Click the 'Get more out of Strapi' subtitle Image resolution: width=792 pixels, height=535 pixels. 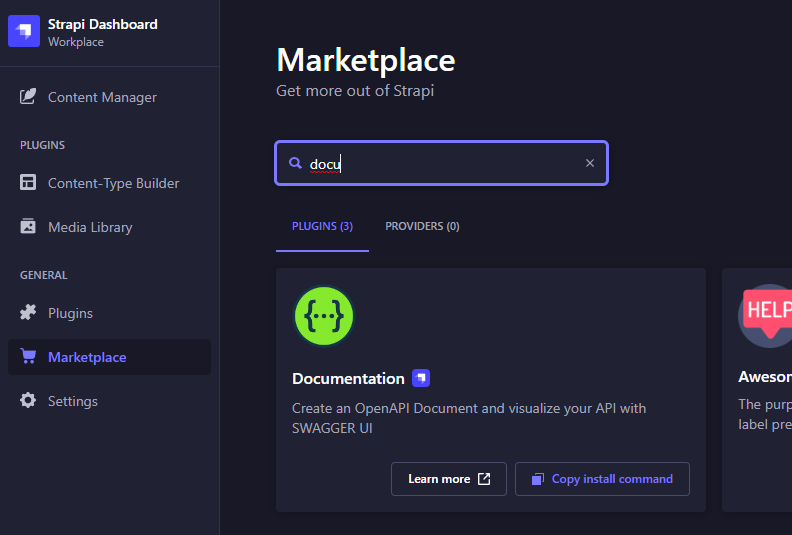pyautogui.click(x=355, y=91)
